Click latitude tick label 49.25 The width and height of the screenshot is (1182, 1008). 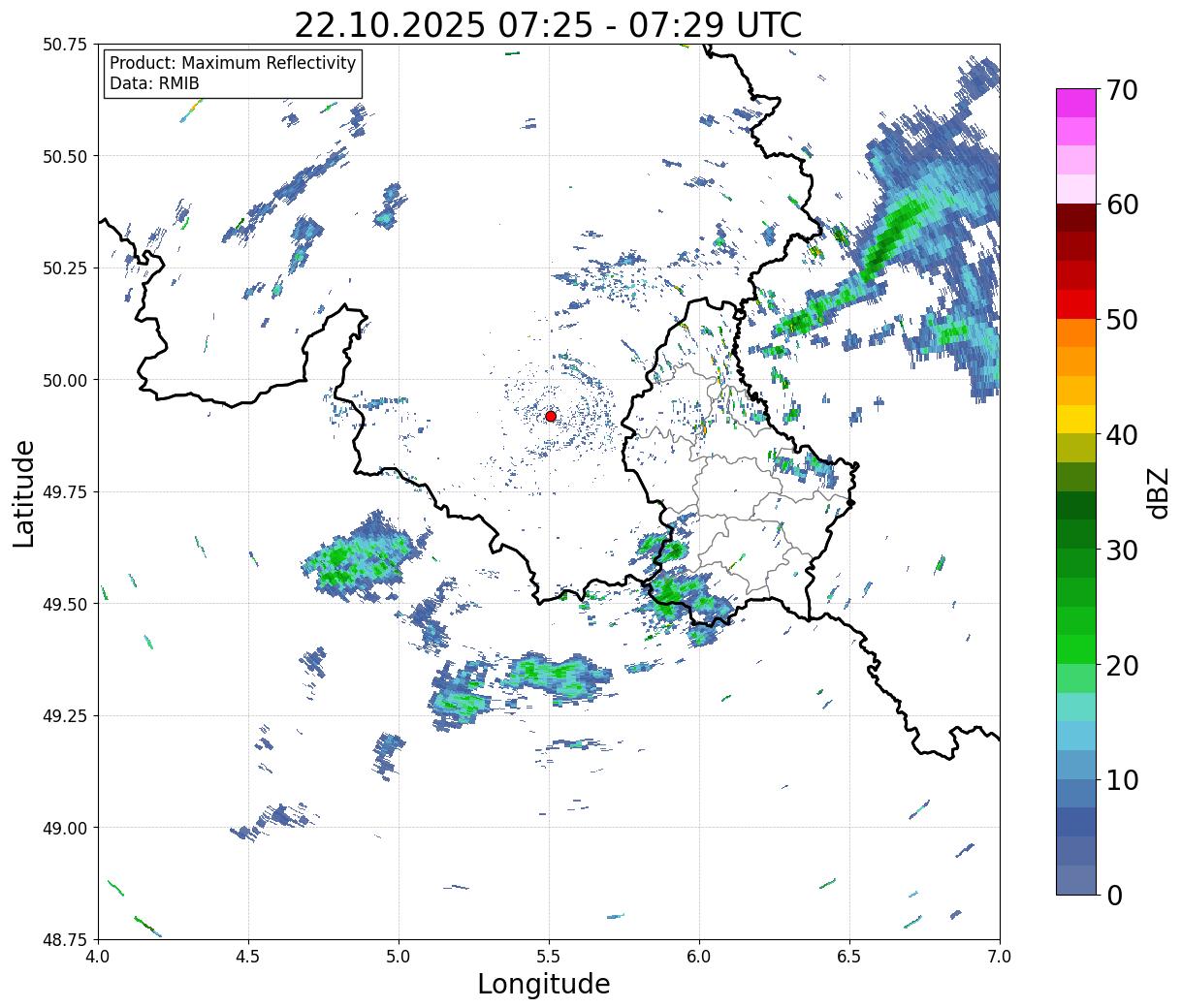point(65,715)
